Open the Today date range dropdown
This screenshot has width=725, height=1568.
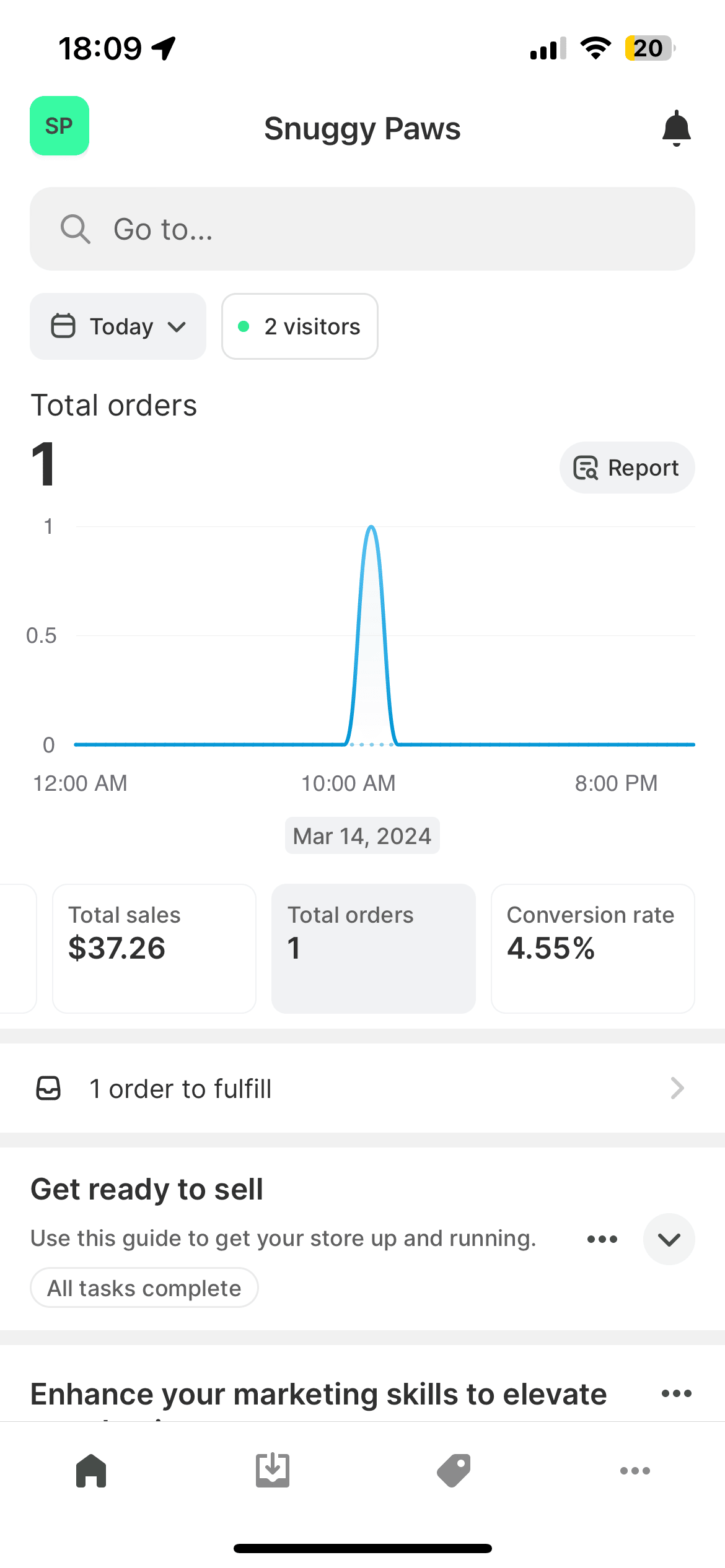pyautogui.click(x=118, y=326)
